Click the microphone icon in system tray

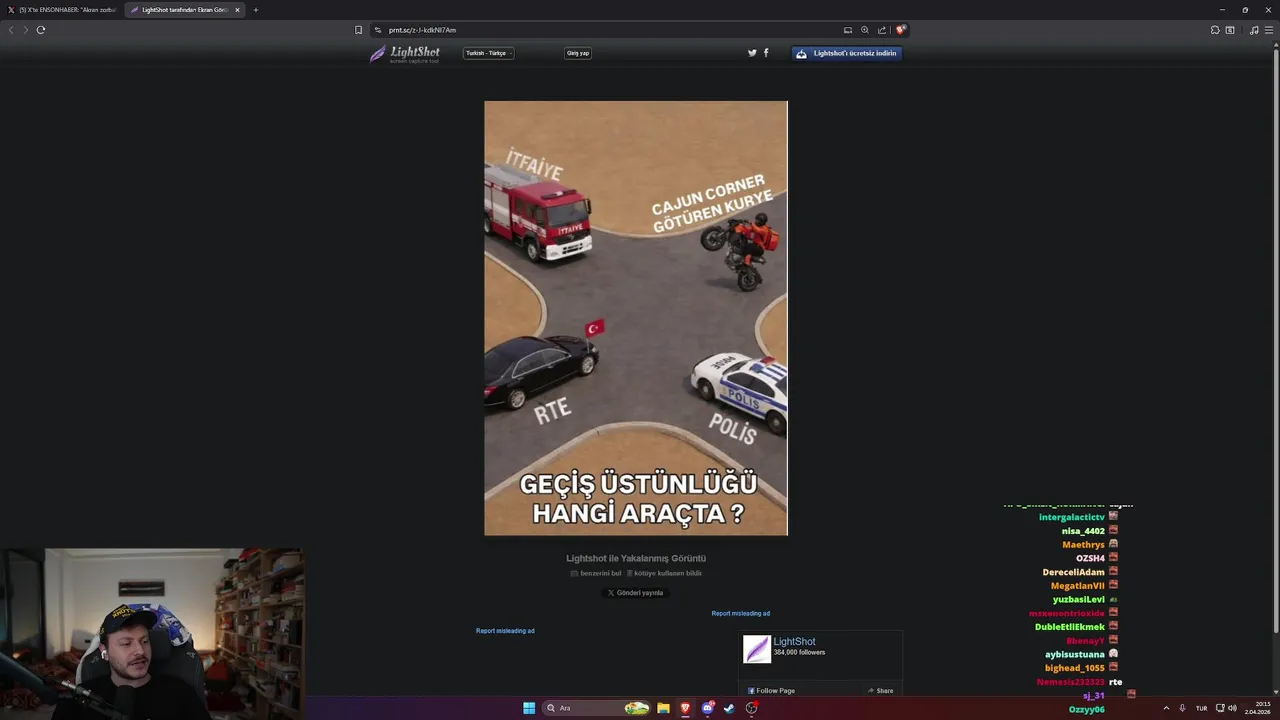(1182, 708)
